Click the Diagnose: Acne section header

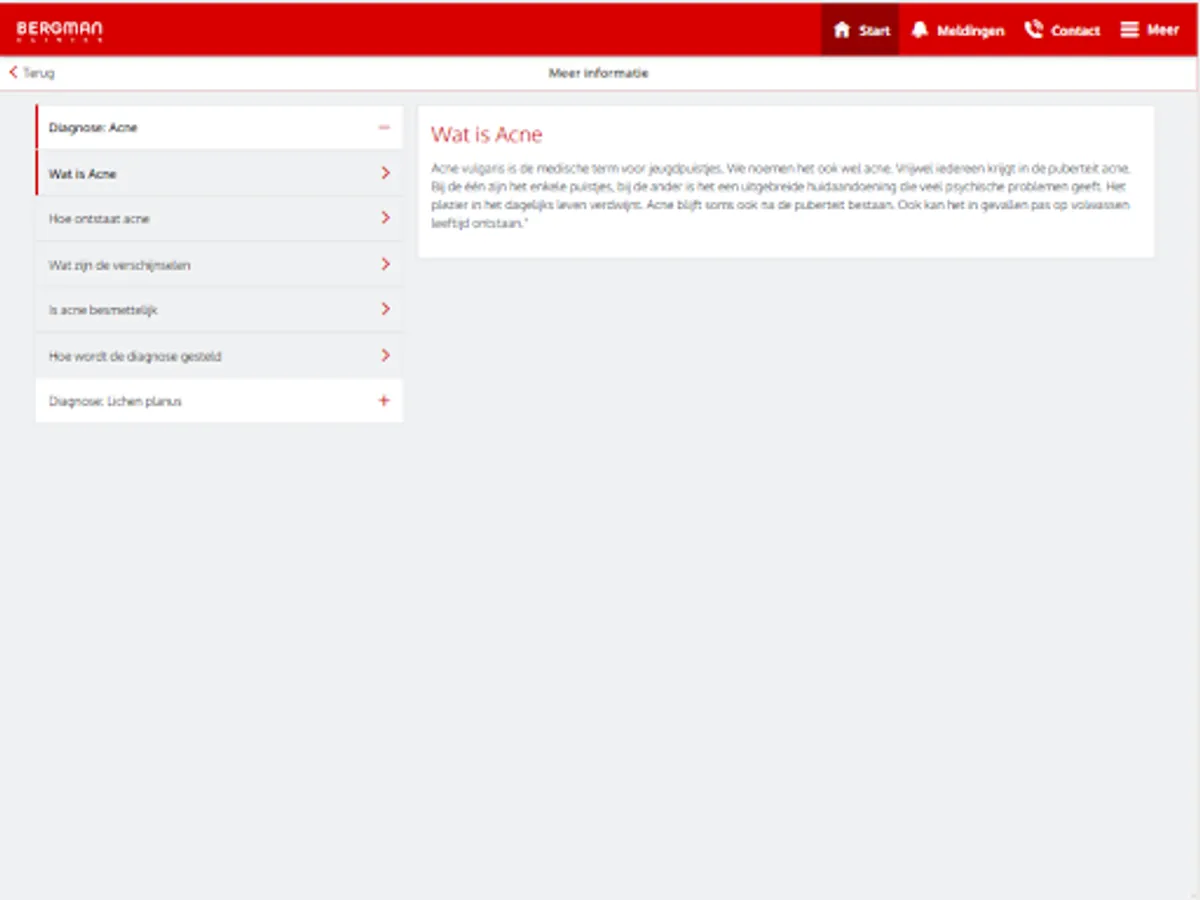click(x=219, y=127)
